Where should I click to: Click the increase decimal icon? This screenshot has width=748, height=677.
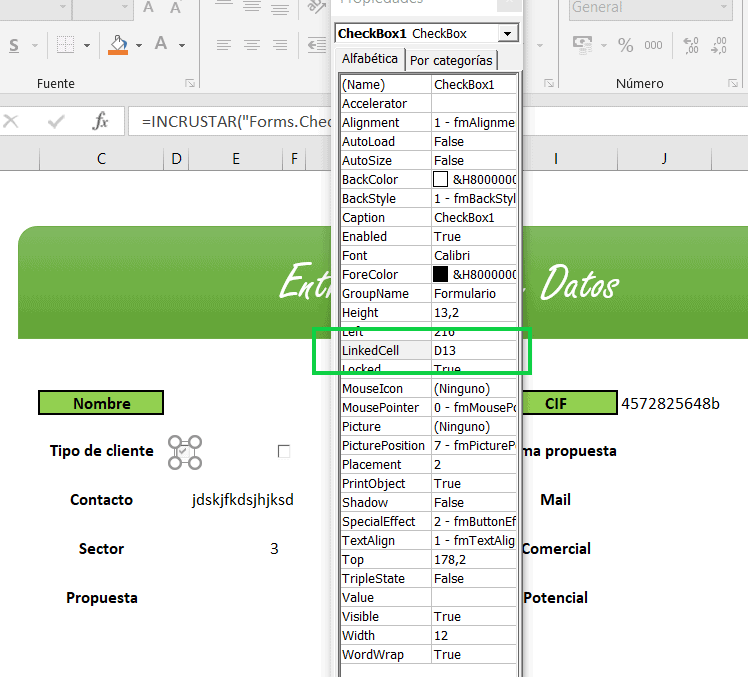pyautogui.click(x=691, y=46)
